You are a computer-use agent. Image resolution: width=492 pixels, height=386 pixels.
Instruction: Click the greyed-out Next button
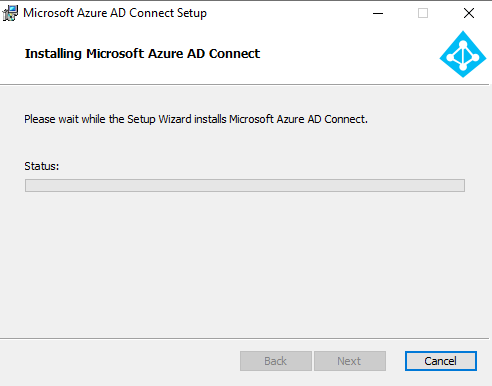(x=350, y=361)
